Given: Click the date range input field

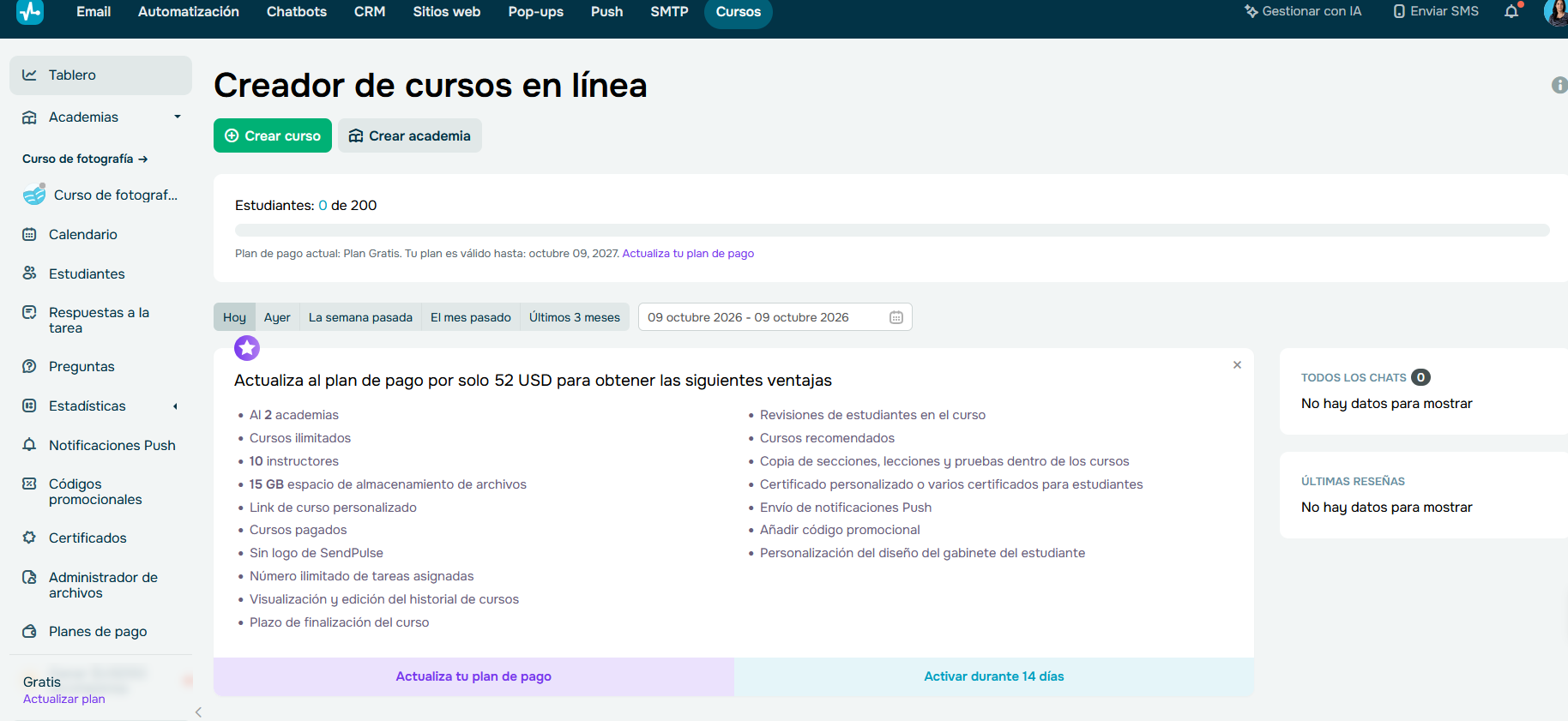Looking at the screenshot, I should pyautogui.click(x=775, y=317).
